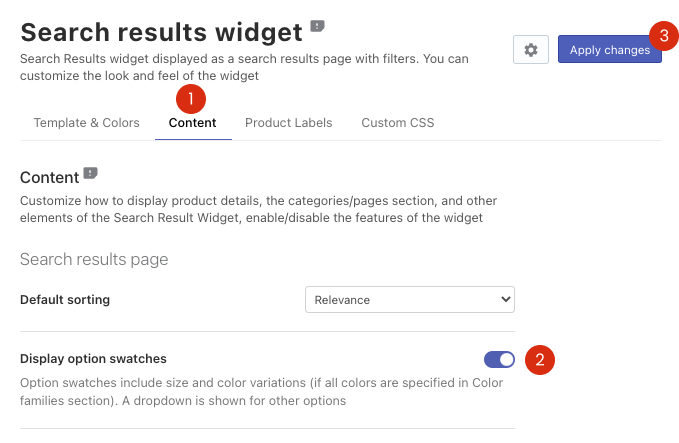The height and width of the screenshot is (443, 679).
Task: Click the red step marker numbered 3
Action: pos(664,36)
